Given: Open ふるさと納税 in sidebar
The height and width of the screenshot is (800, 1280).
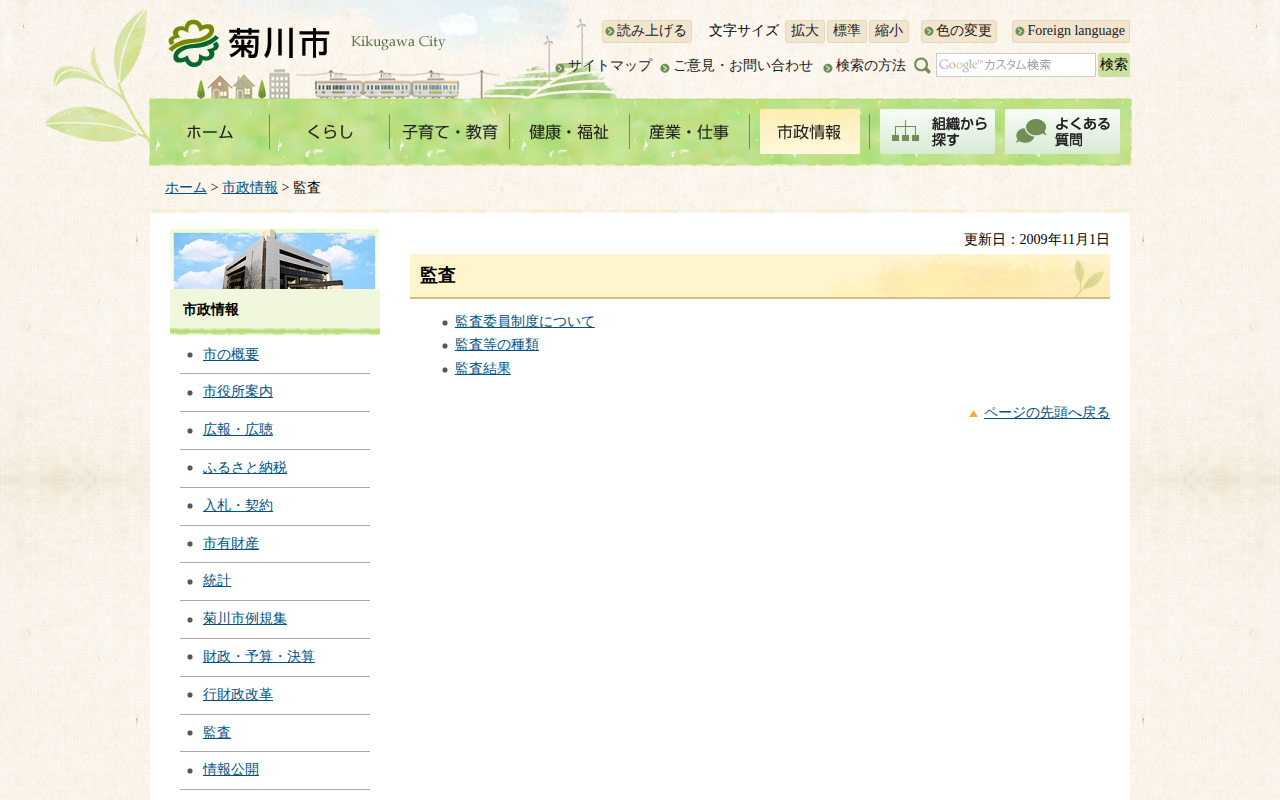Looking at the screenshot, I should (245, 468).
